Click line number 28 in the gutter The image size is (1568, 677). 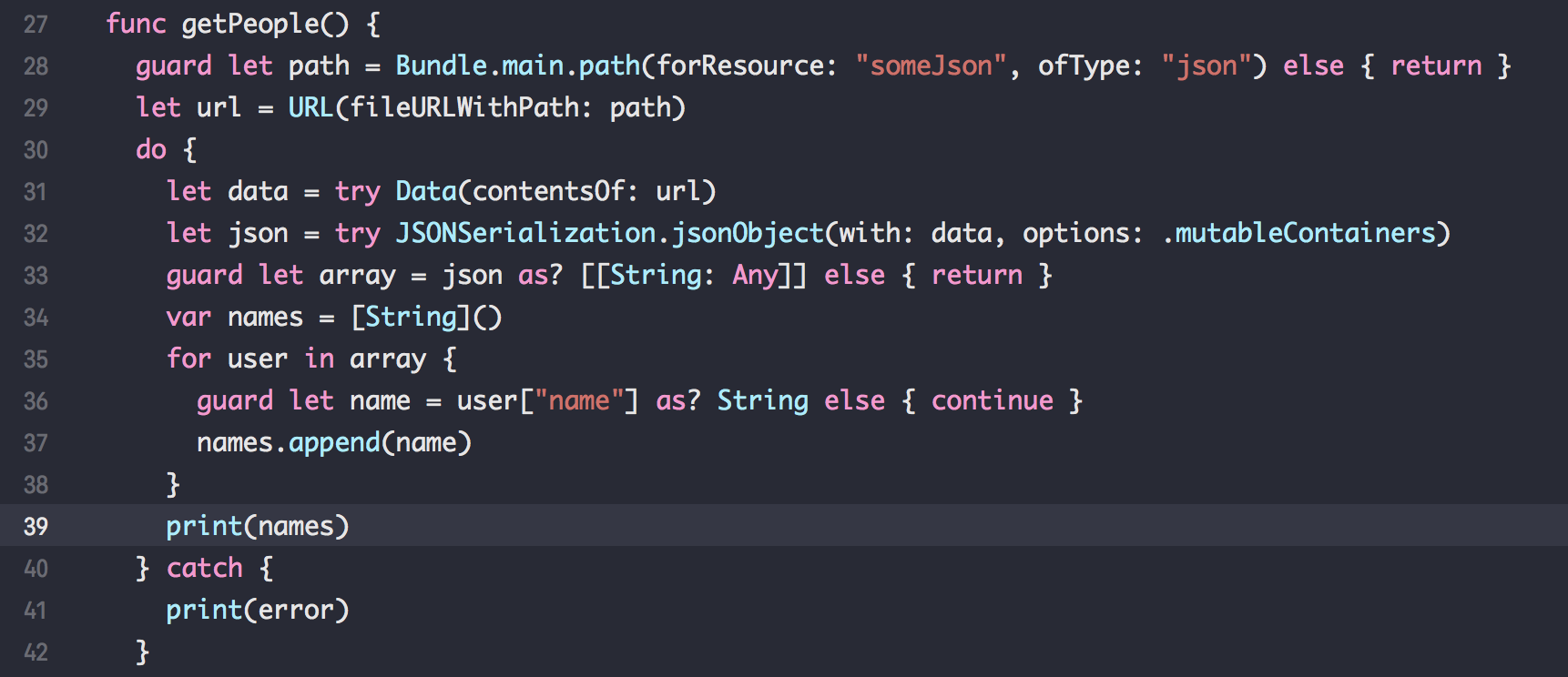pyautogui.click(x=36, y=66)
